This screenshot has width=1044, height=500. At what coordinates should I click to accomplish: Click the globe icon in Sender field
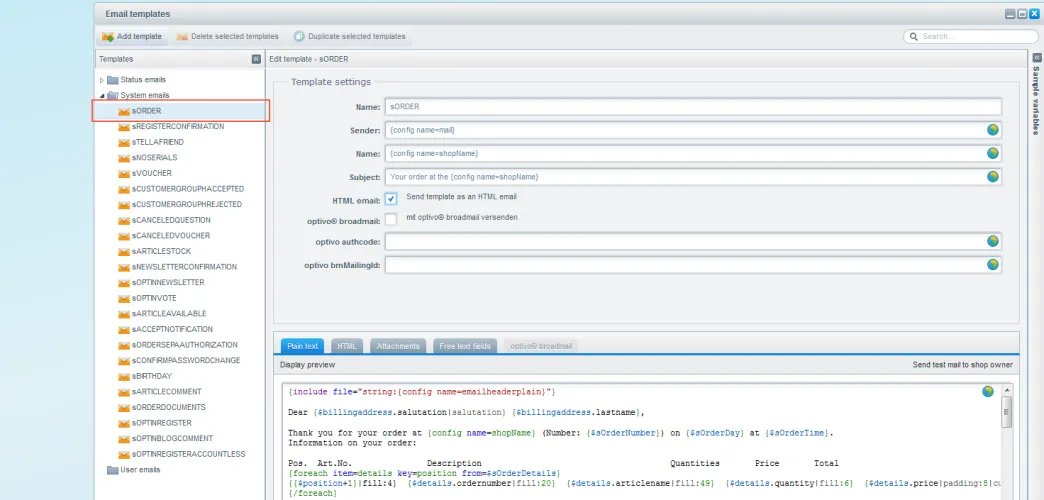[x=993, y=130]
